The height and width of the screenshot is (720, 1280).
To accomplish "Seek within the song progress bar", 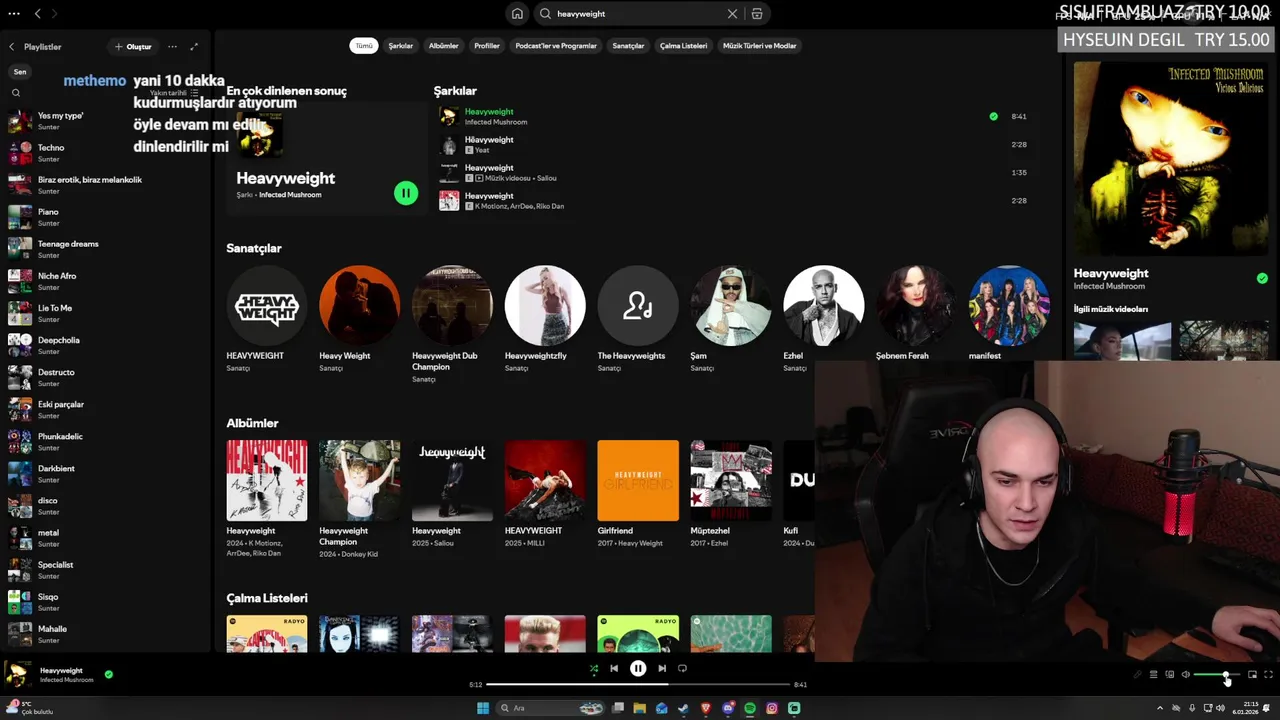I will pos(638,685).
